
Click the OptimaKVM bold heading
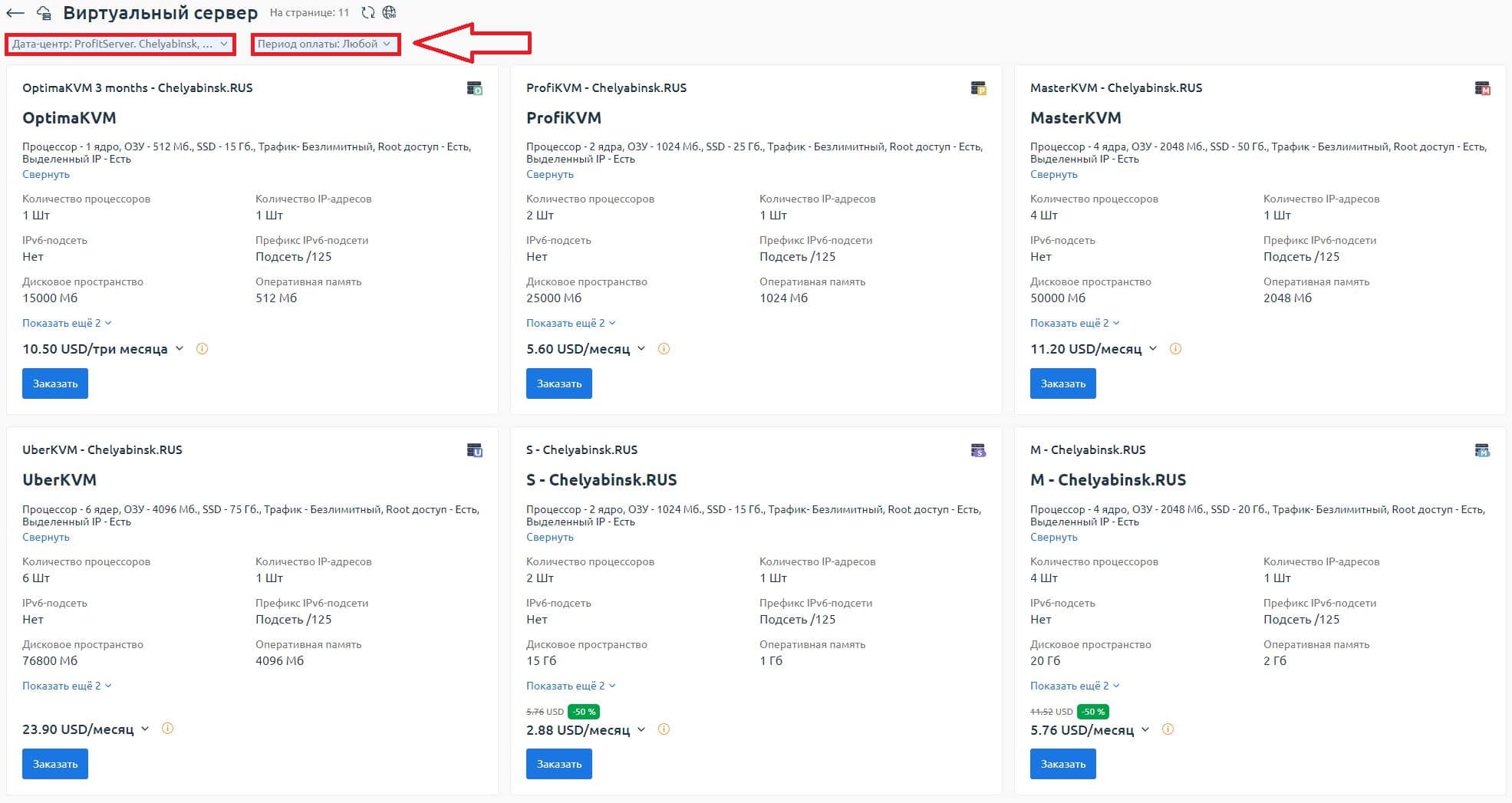tap(69, 118)
